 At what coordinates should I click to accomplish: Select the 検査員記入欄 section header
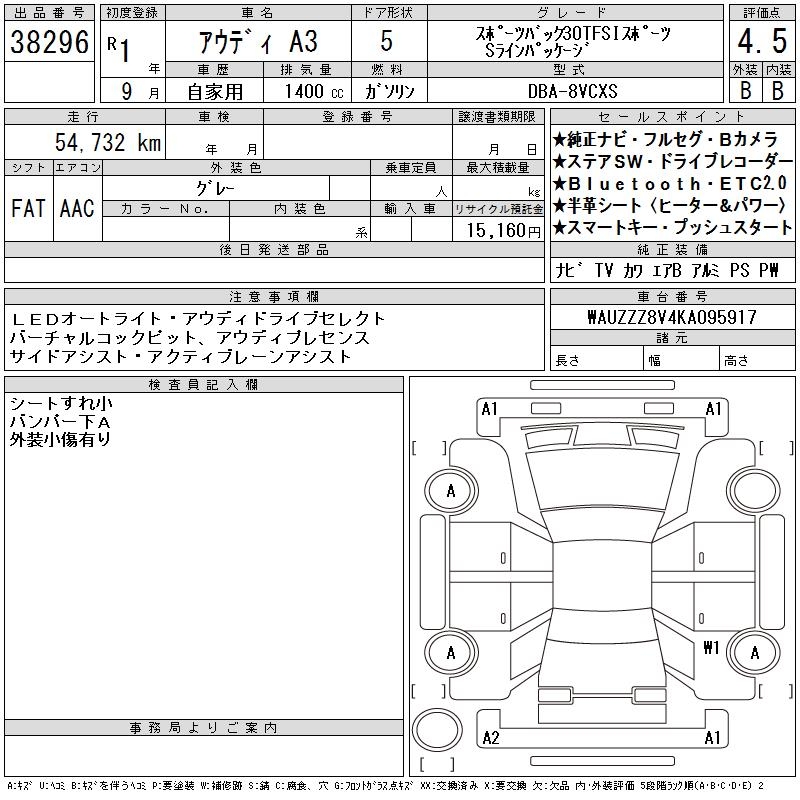pyautogui.click(x=204, y=385)
